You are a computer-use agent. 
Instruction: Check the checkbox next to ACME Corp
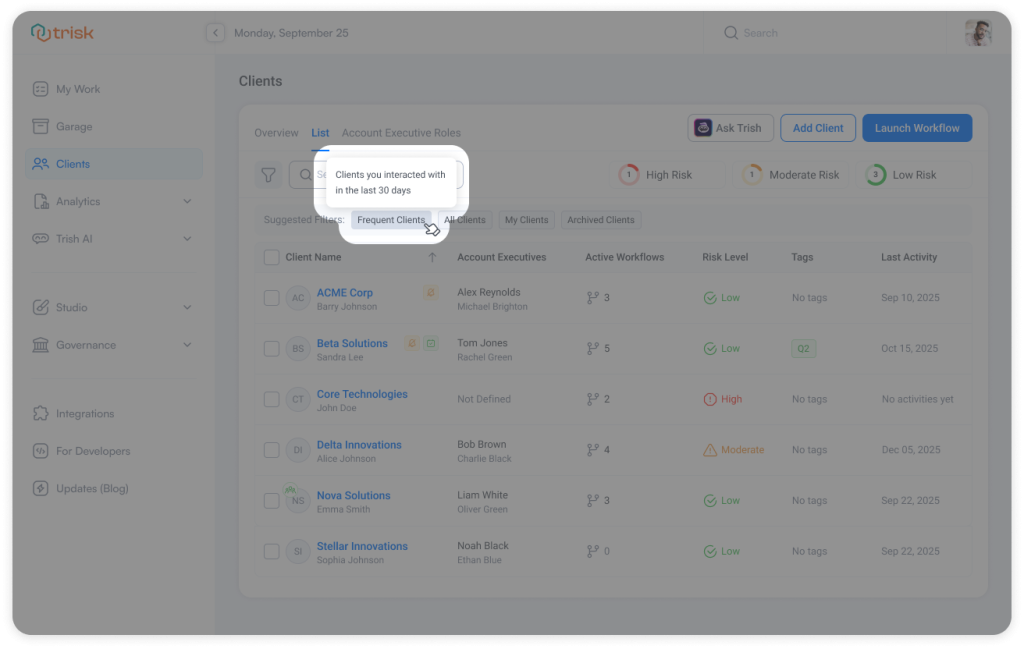coord(271,298)
